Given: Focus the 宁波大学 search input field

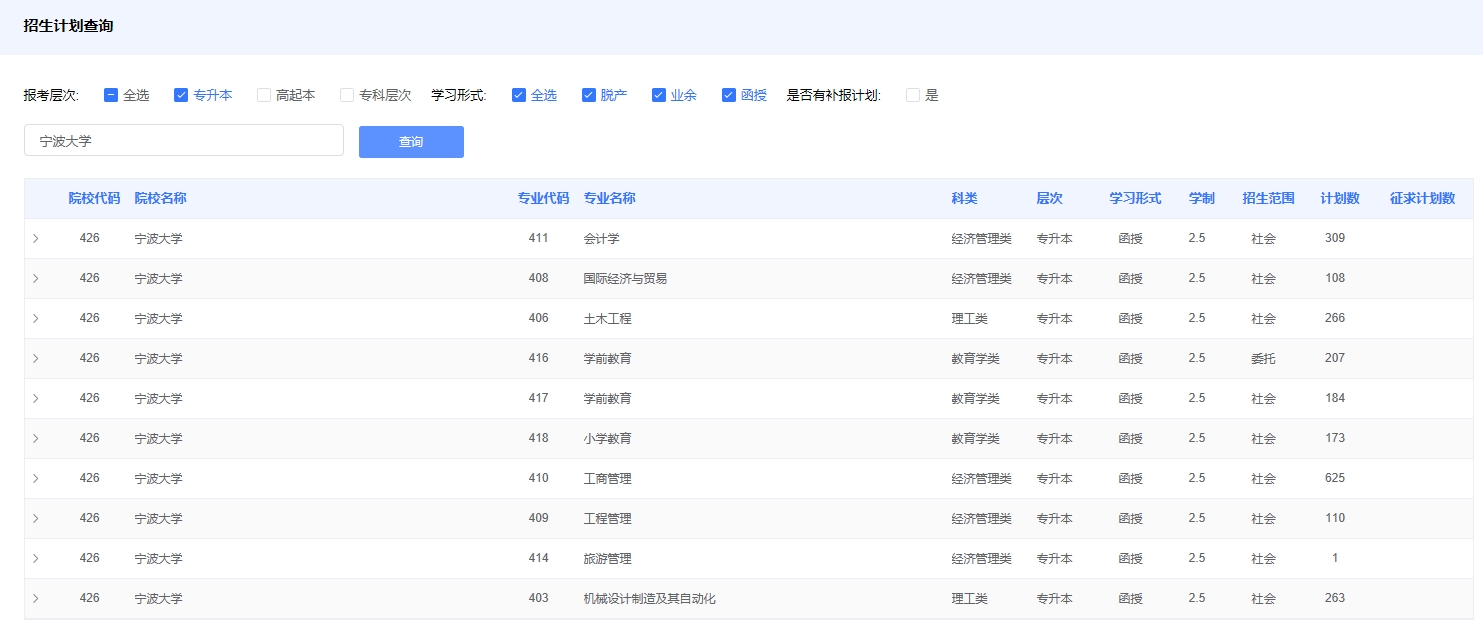Looking at the screenshot, I should (184, 141).
